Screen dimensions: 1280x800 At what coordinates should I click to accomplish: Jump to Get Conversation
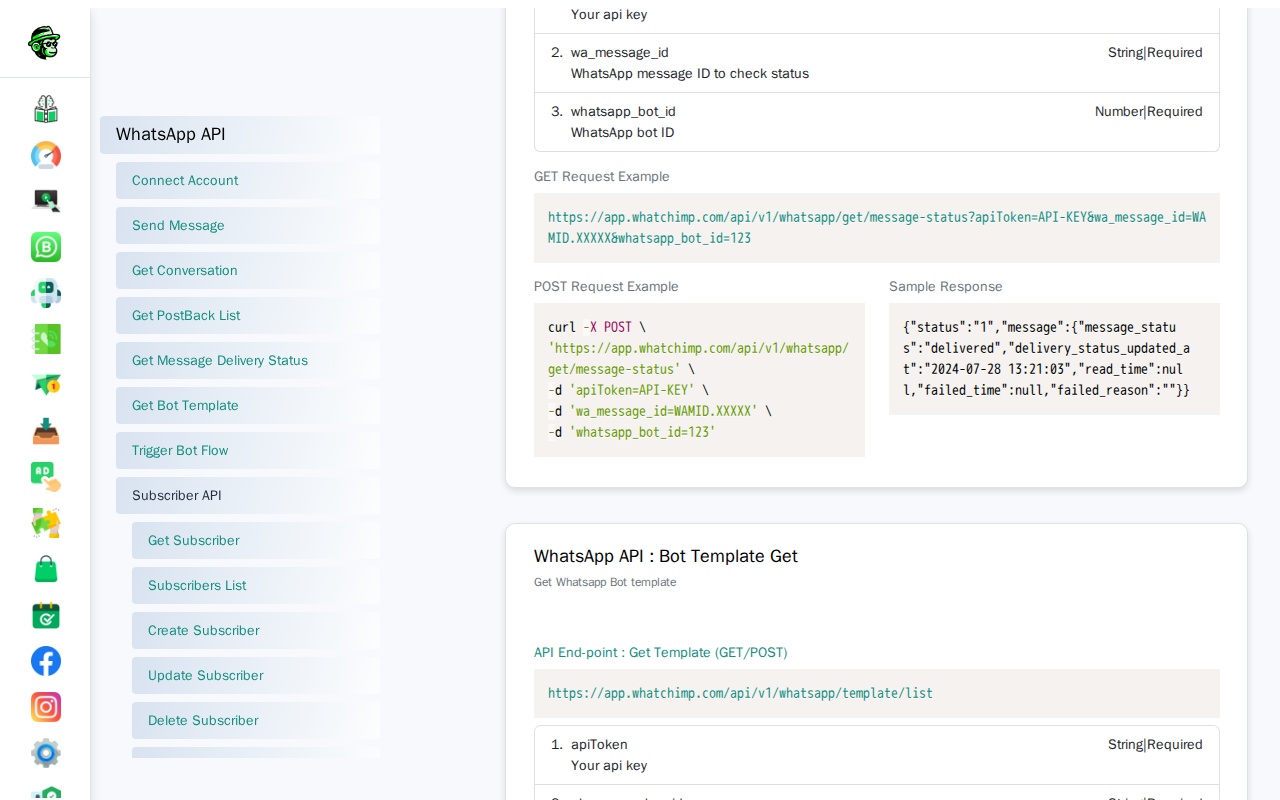point(248,271)
